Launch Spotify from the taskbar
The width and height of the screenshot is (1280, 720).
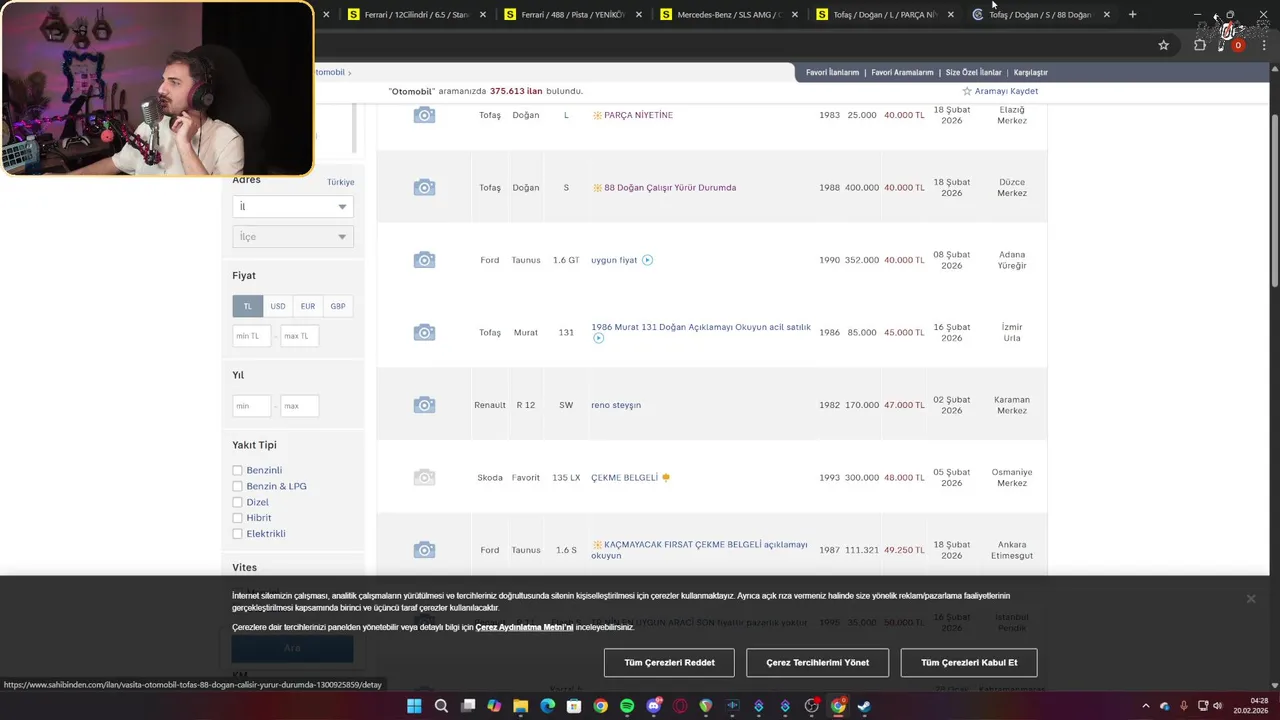(627, 706)
